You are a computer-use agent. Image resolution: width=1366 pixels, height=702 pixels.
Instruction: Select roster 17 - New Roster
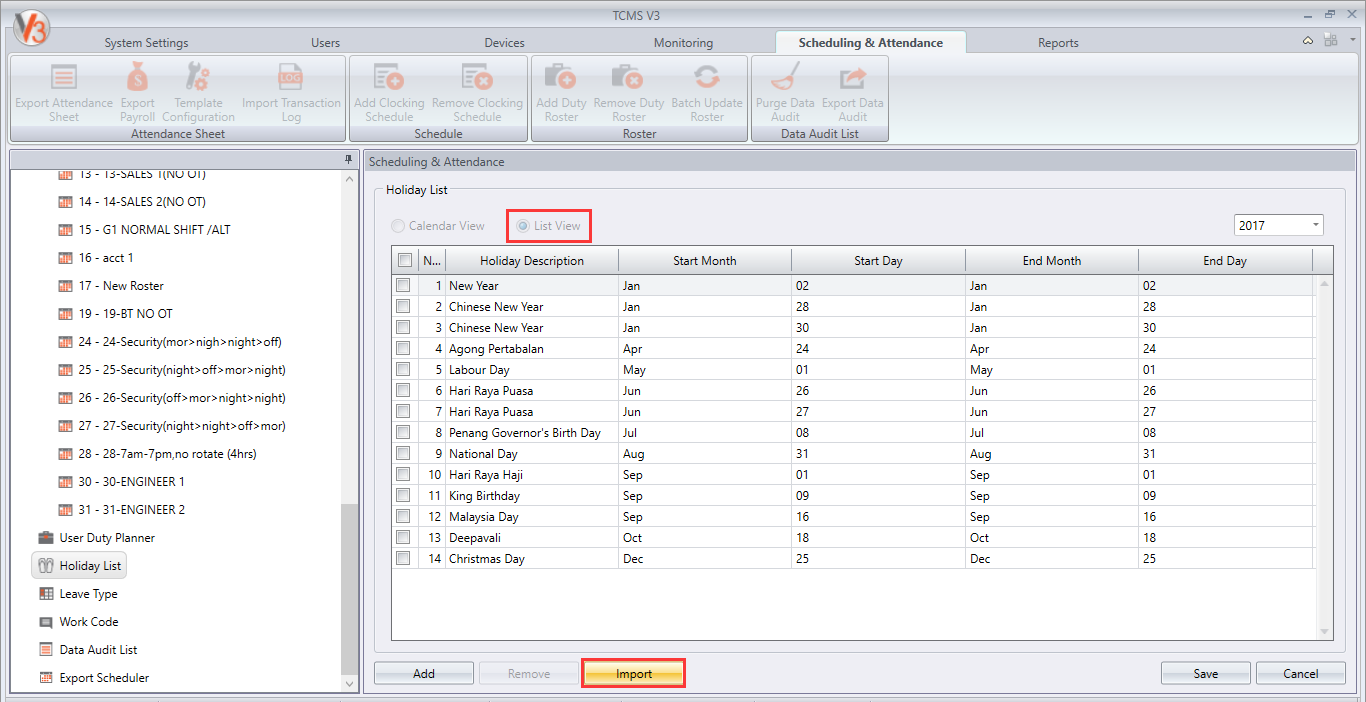coord(111,286)
